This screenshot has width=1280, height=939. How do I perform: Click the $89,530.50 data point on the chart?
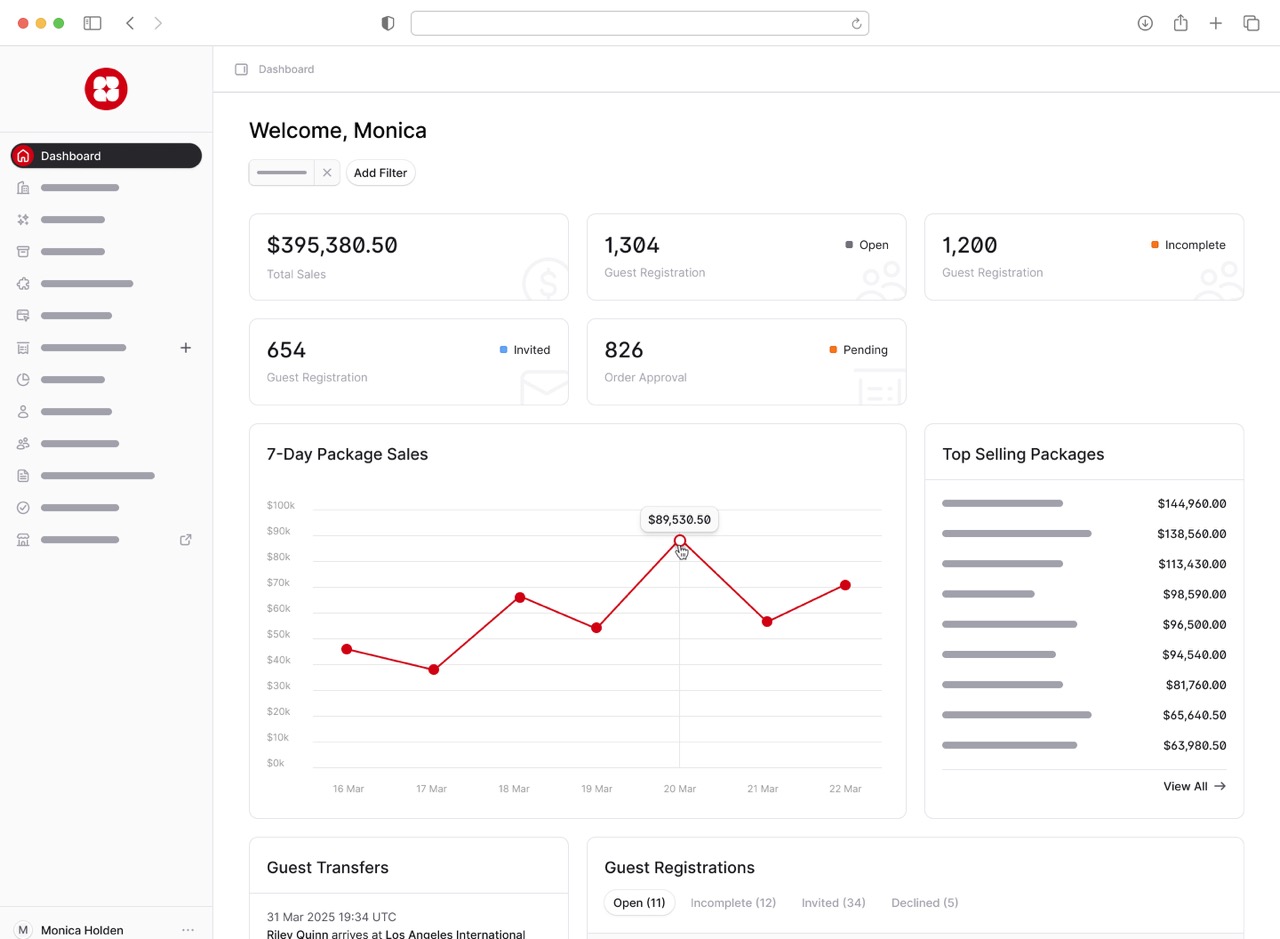point(680,541)
